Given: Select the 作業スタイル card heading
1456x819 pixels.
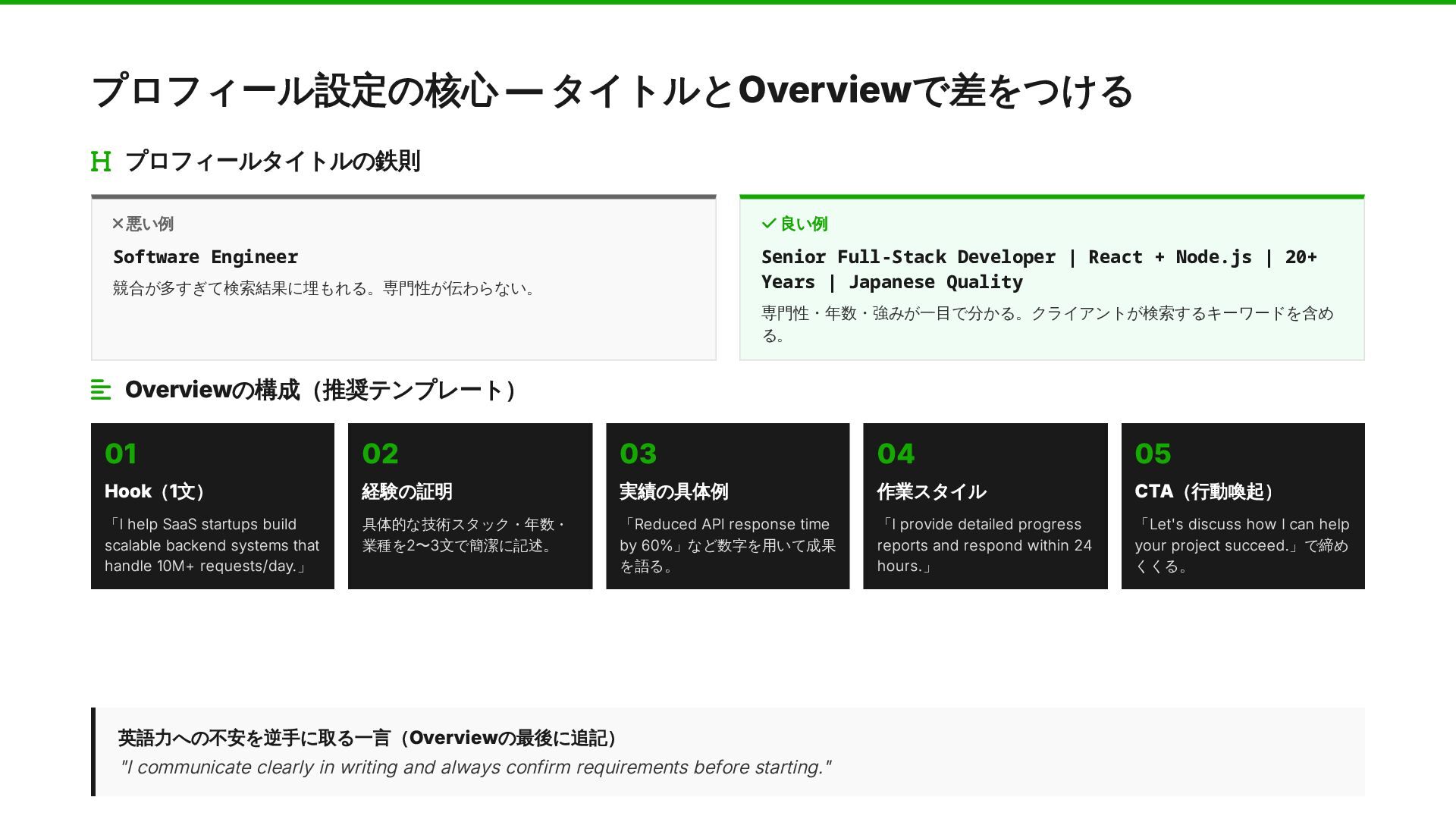Looking at the screenshot, I should click(931, 491).
